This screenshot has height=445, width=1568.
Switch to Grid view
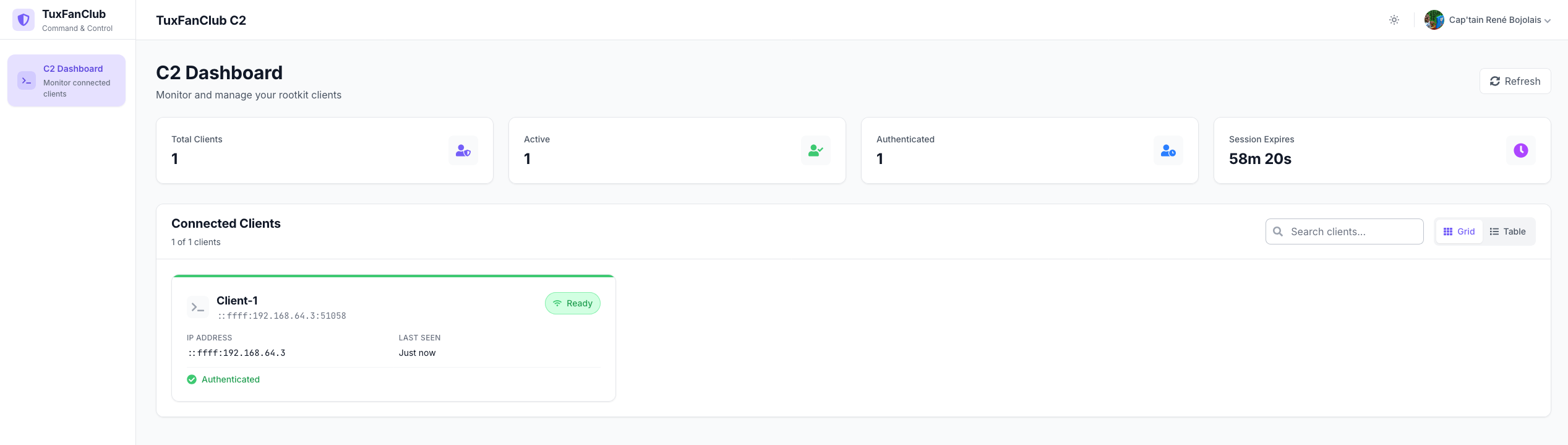[1459, 231]
